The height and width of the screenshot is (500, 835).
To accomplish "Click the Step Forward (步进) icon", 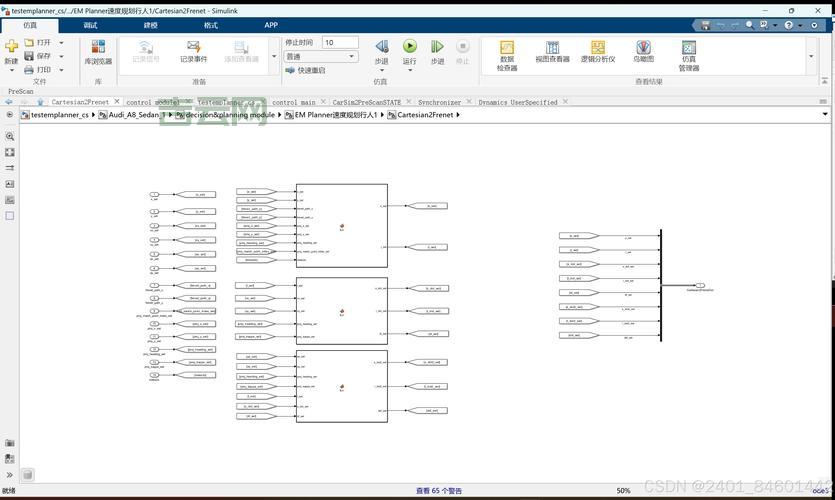I will (x=437, y=50).
